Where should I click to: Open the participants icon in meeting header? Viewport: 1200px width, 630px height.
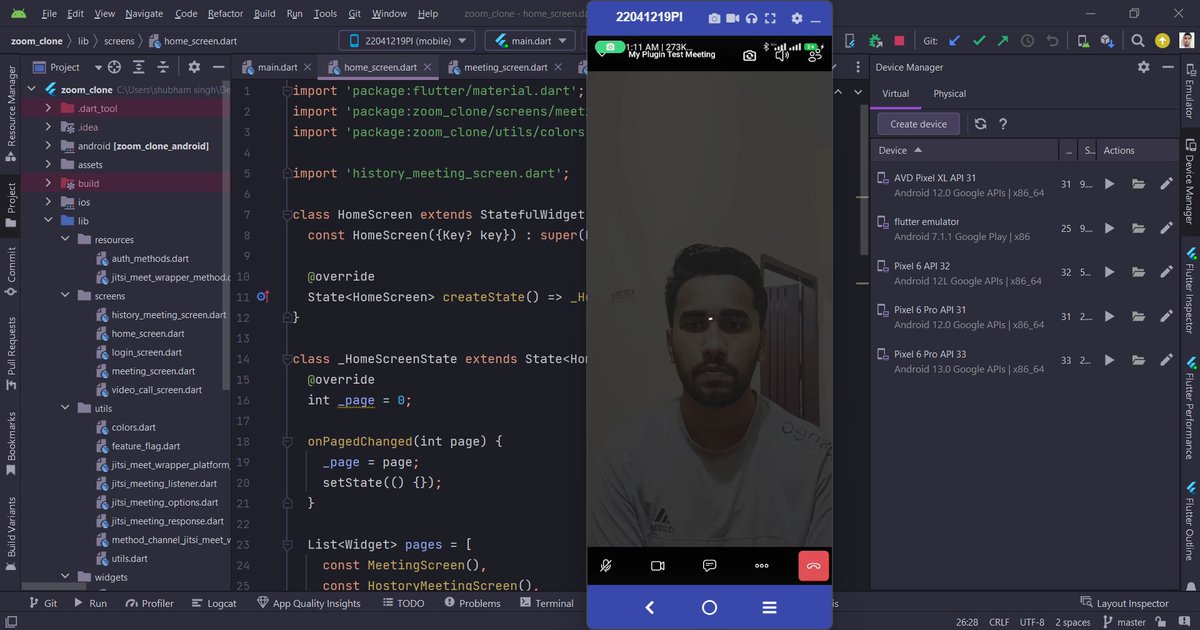(x=815, y=55)
